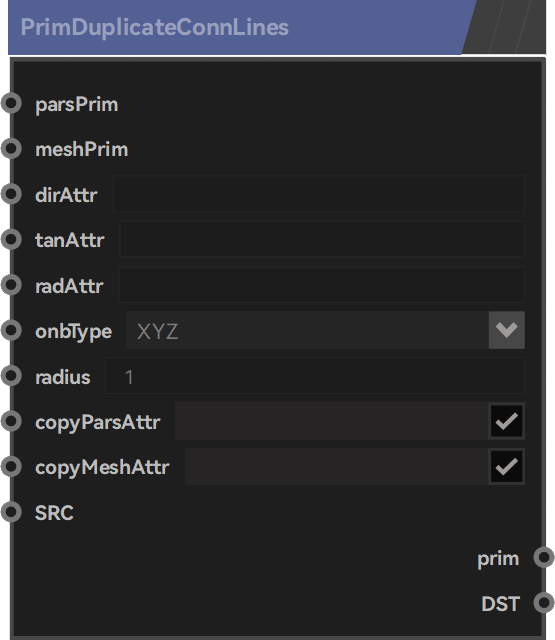This screenshot has height=640, width=555.
Task: Click into the radAttr text field
Action: [x=321, y=284]
